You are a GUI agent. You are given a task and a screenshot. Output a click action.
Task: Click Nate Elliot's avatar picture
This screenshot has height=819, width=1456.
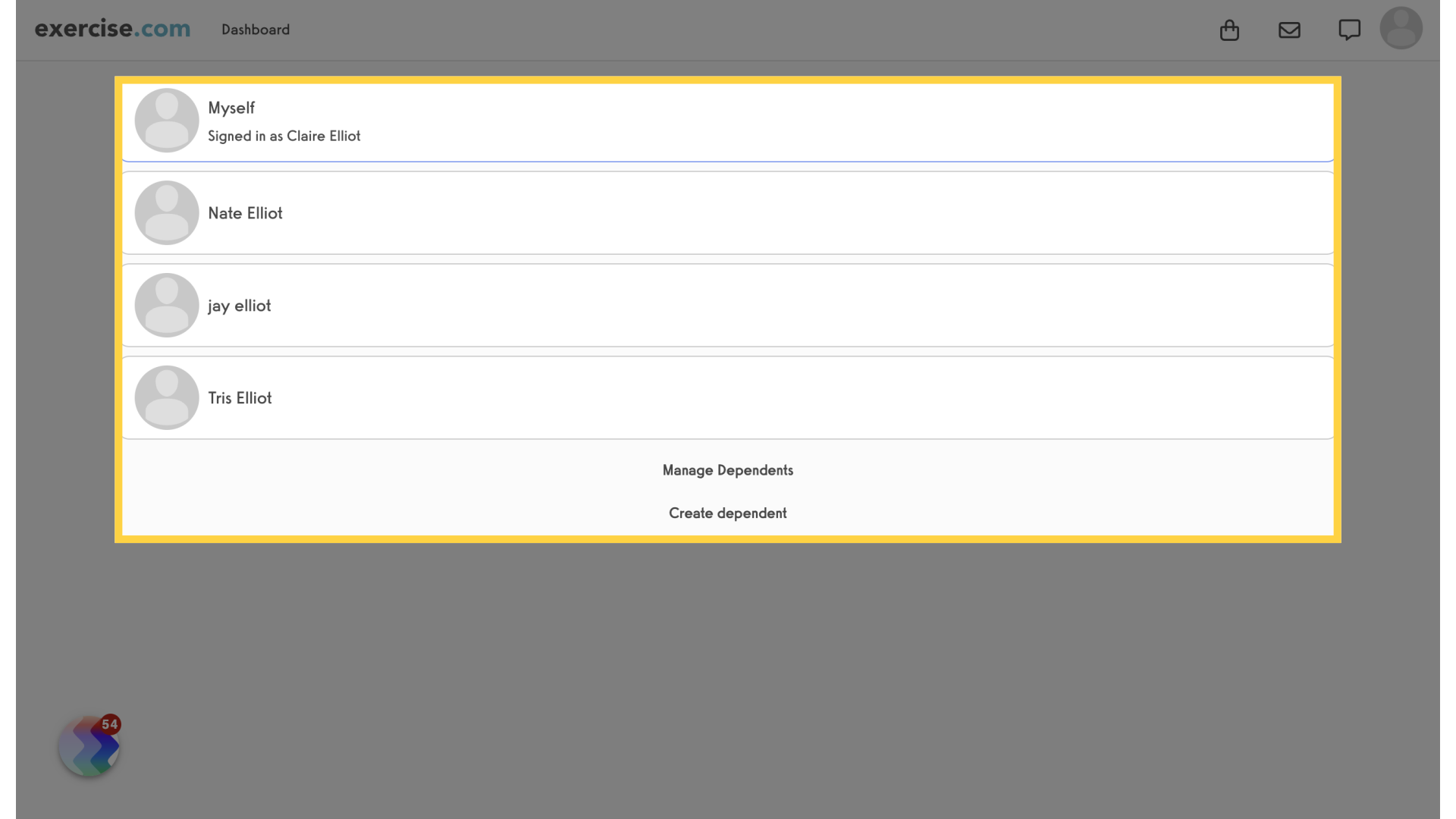pyautogui.click(x=167, y=213)
